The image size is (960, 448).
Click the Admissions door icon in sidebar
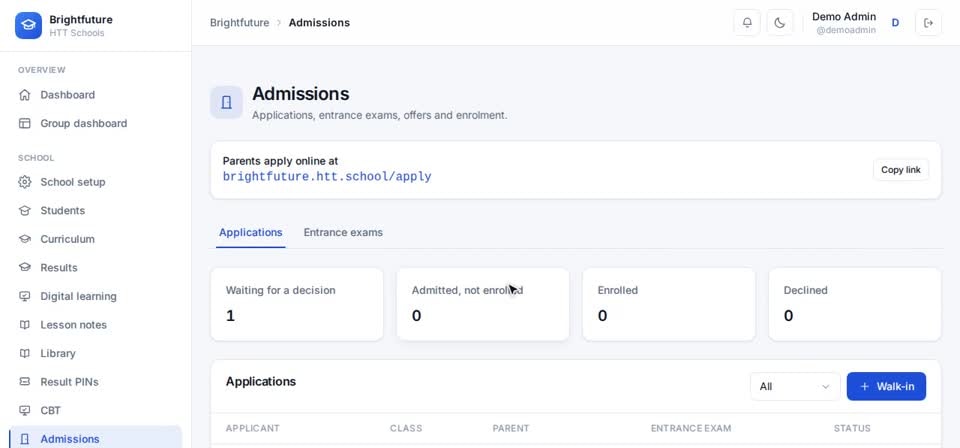pos(24,439)
